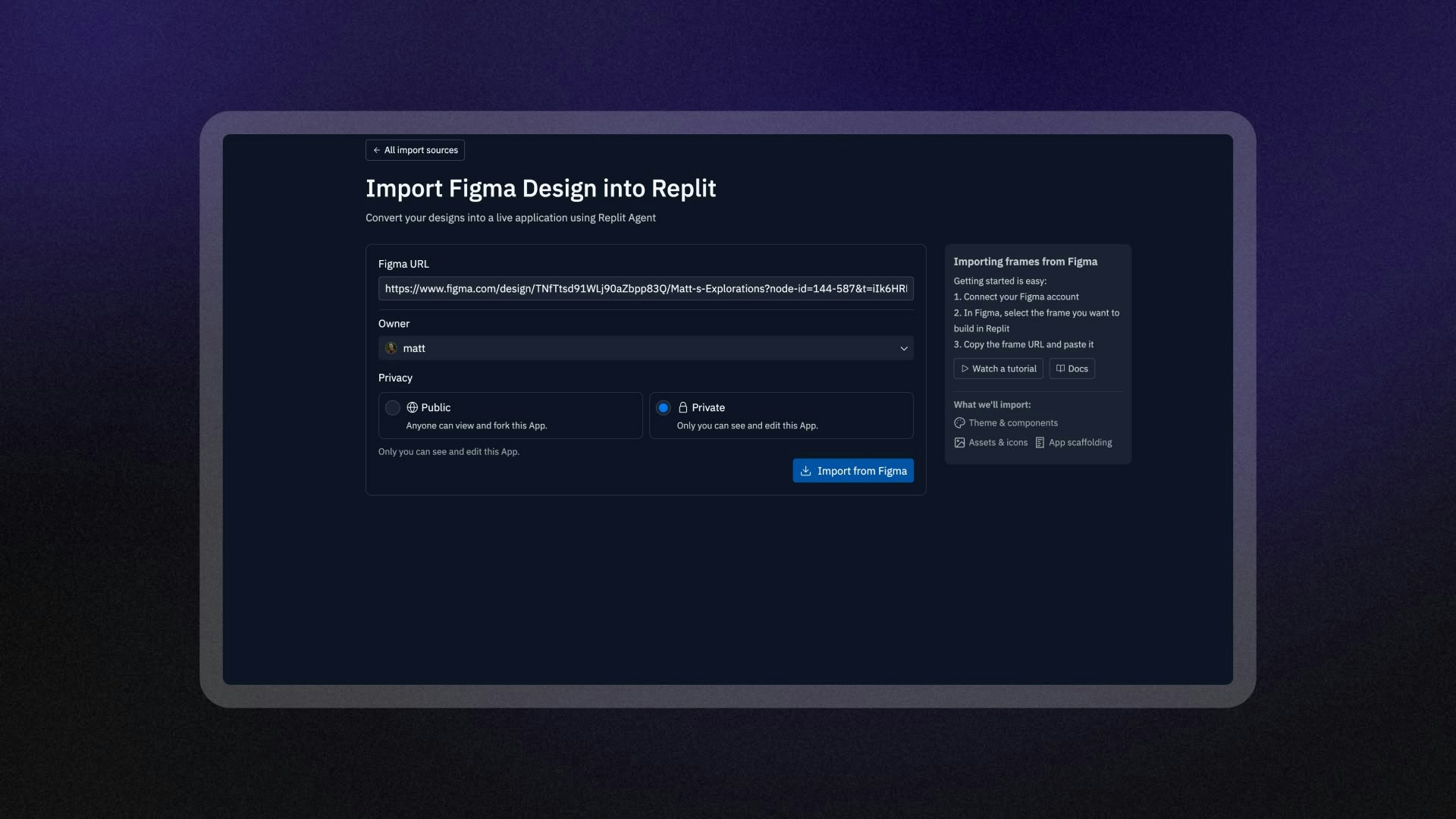Click the text Theme & components
This screenshot has height=819, width=1456.
coord(1013,423)
